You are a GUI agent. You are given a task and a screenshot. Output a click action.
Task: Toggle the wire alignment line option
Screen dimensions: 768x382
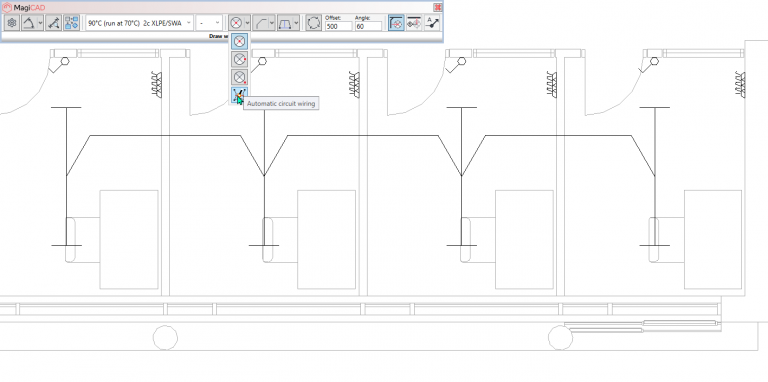tap(414, 23)
